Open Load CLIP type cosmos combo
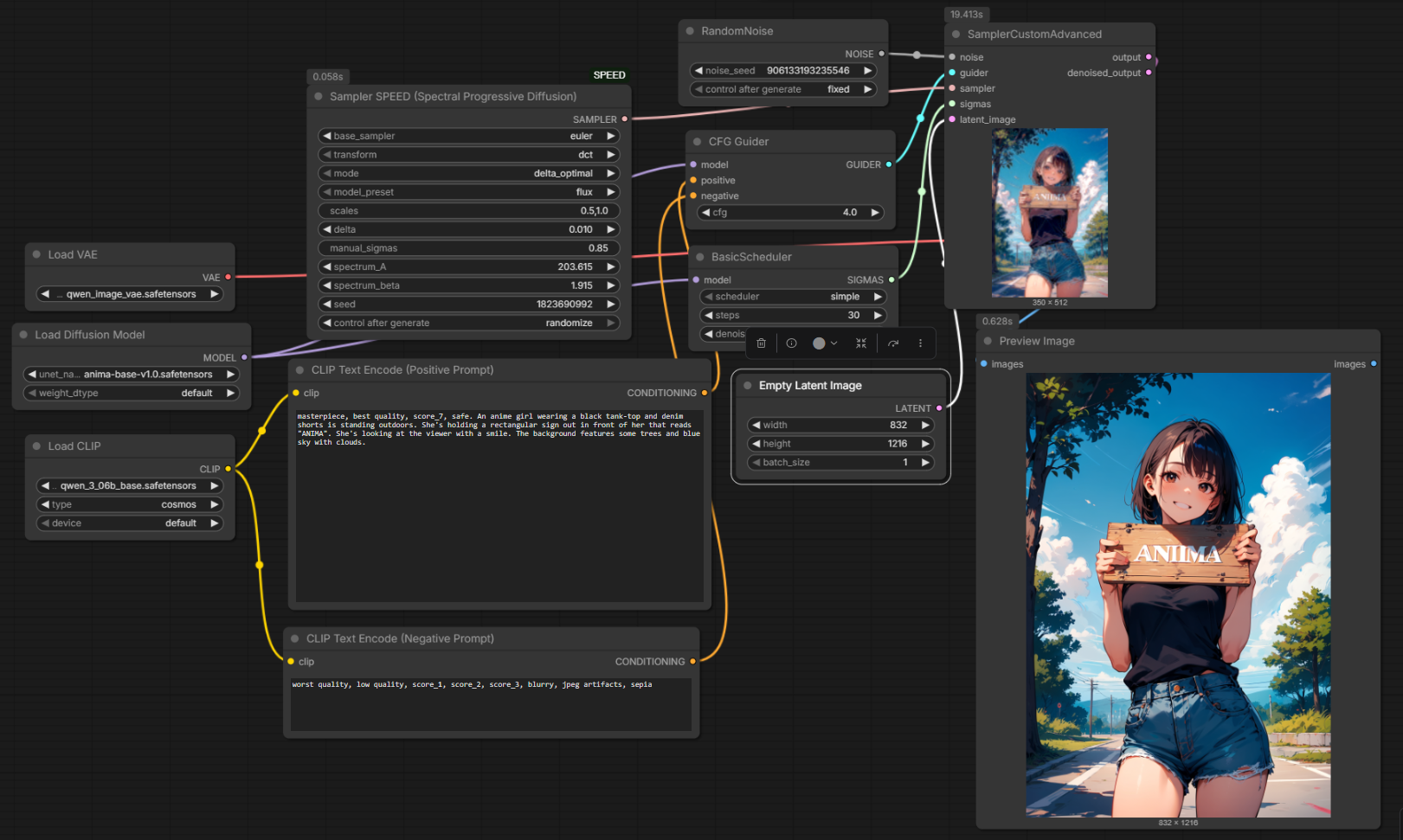Screen dimensions: 1403x840 point(129,504)
